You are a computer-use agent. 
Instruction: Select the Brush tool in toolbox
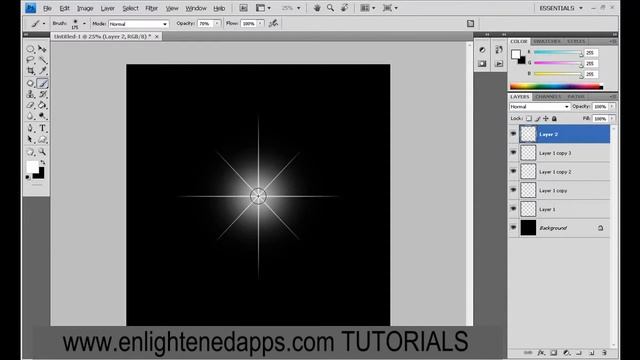(x=42, y=83)
